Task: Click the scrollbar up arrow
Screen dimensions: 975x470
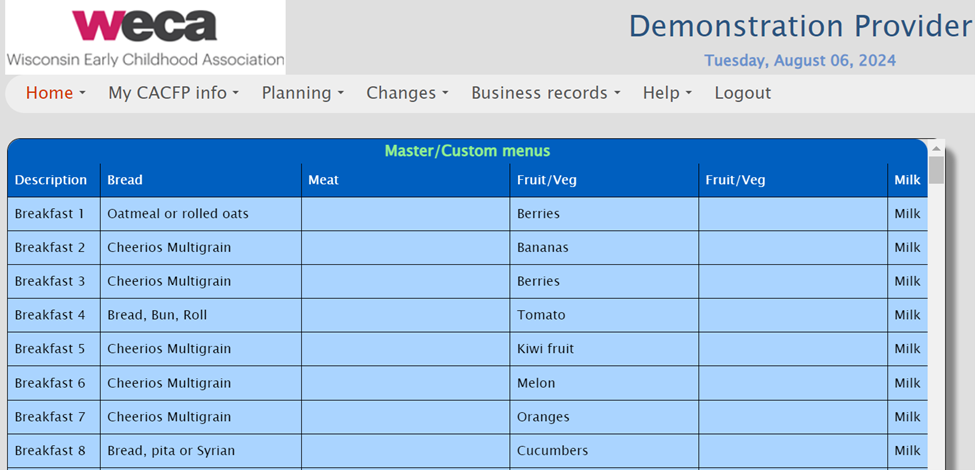Action: point(936,146)
